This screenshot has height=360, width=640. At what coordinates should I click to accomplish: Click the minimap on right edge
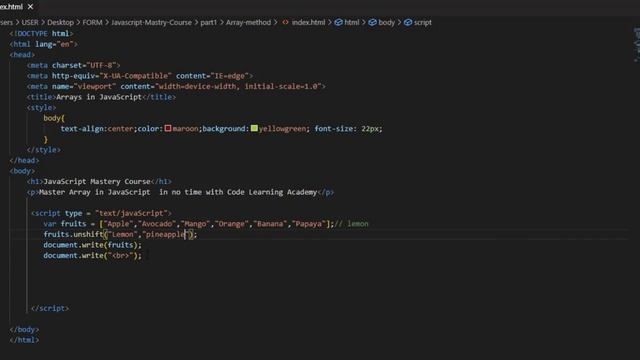click(636, 45)
